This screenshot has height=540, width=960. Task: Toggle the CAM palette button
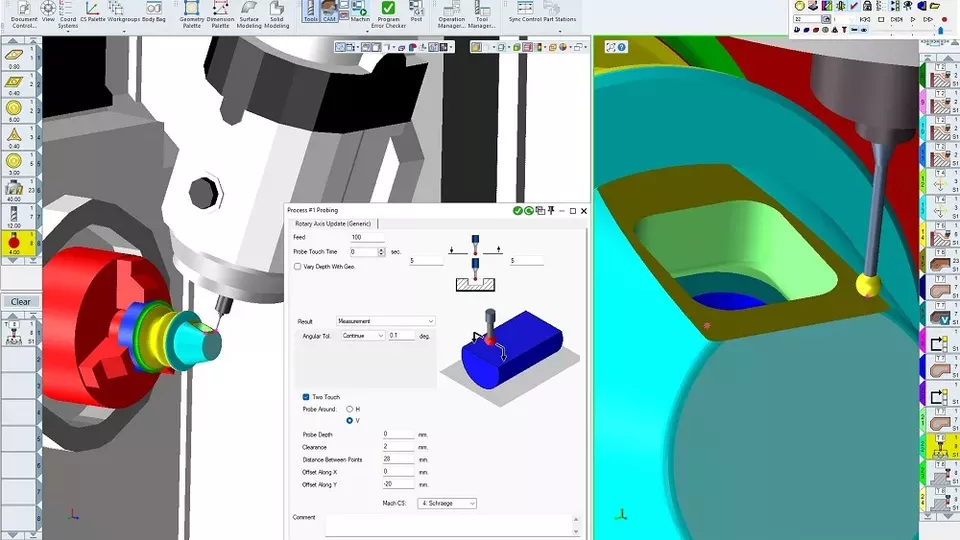click(x=329, y=12)
